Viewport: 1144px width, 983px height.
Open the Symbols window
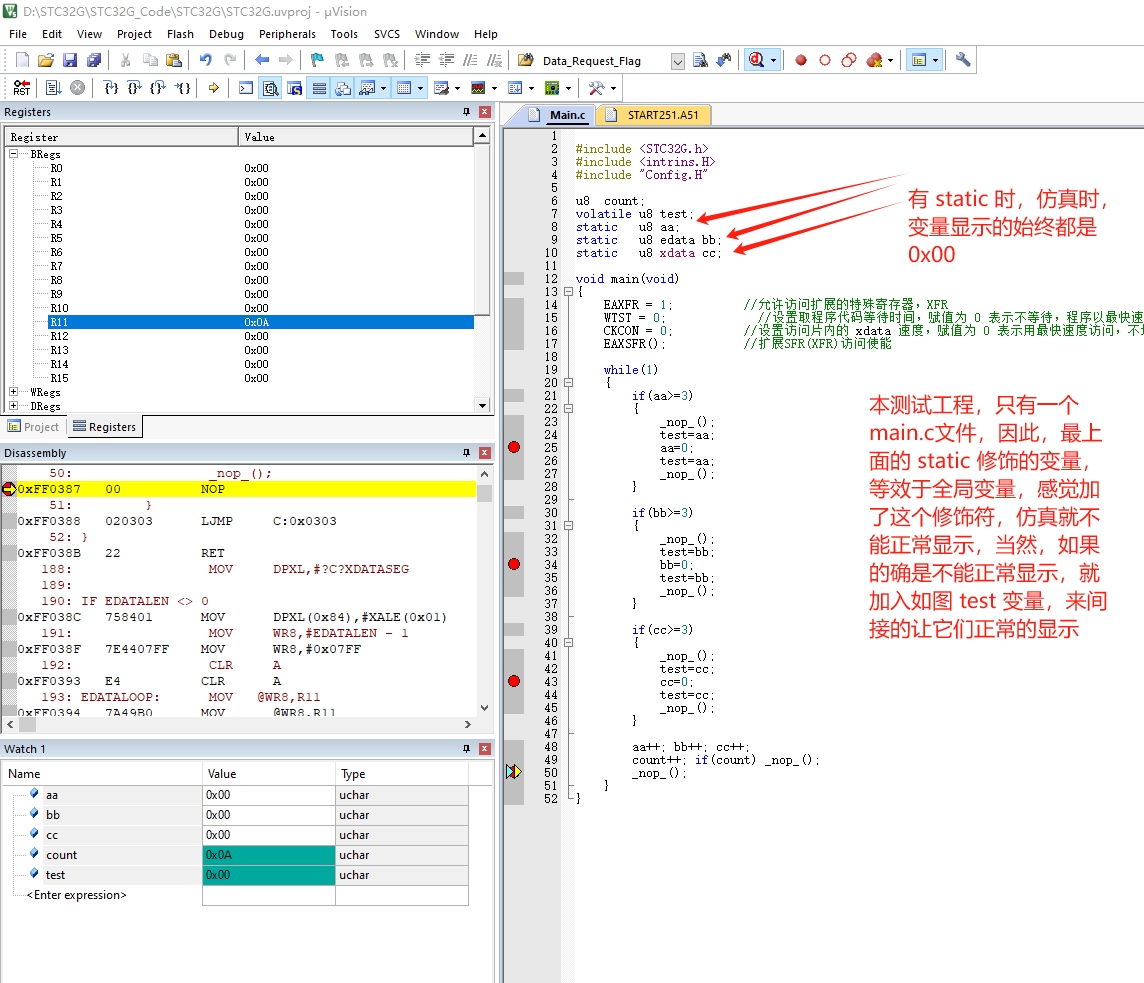click(x=295, y=88)
